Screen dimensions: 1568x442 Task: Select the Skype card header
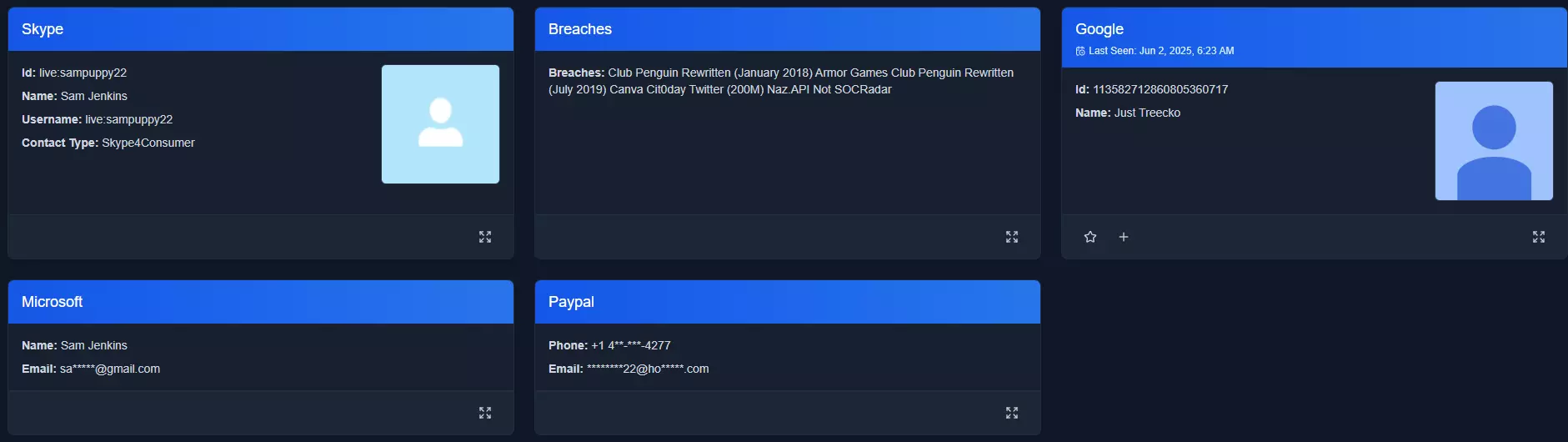[43, 29]
